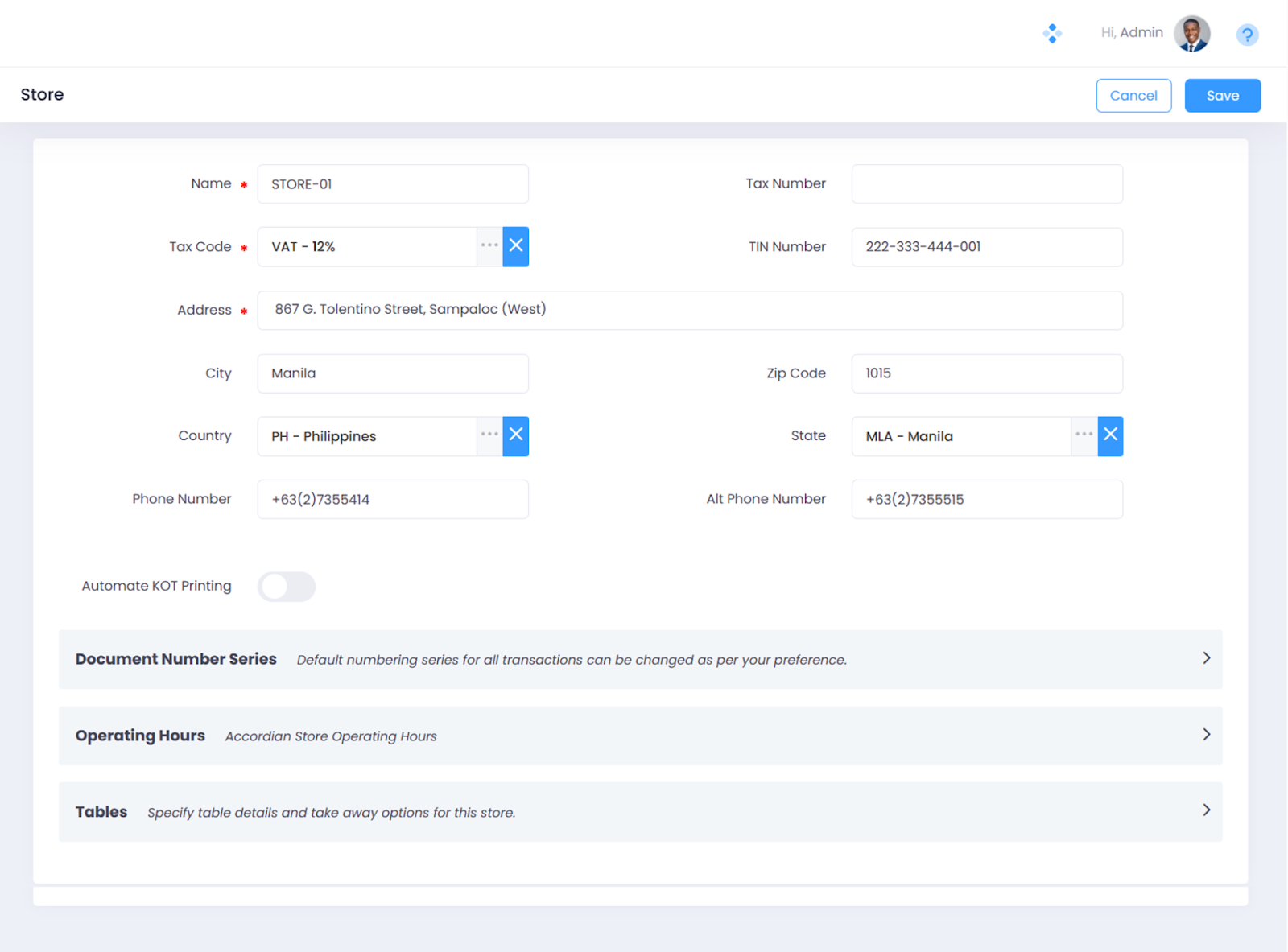Click the Zip Code field

coord(986,373)
